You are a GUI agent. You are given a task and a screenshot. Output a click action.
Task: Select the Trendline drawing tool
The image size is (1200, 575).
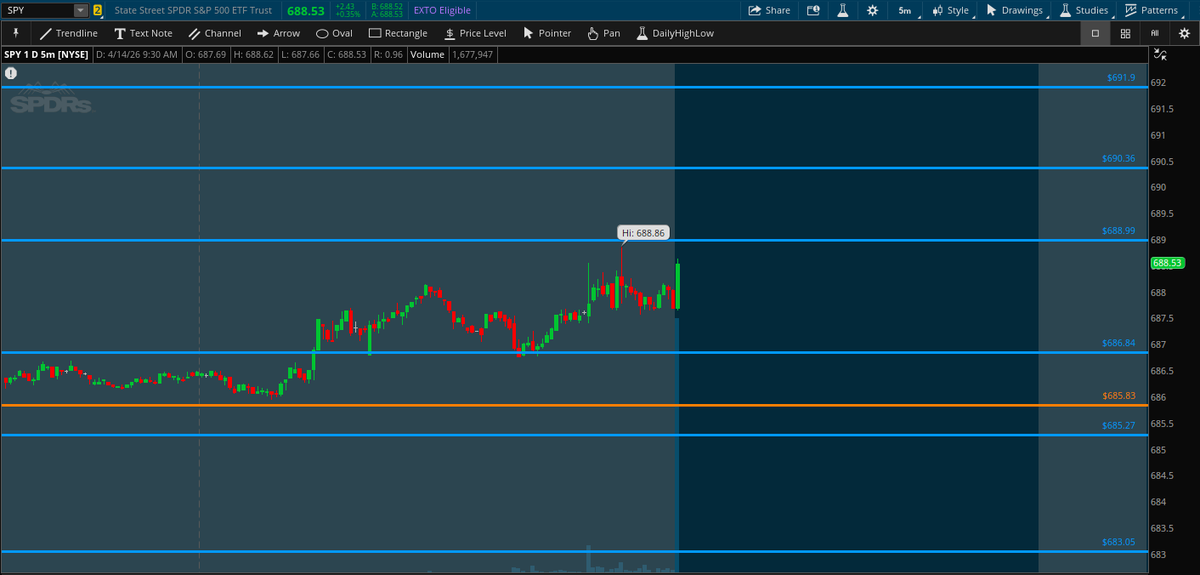click(68, 33)
